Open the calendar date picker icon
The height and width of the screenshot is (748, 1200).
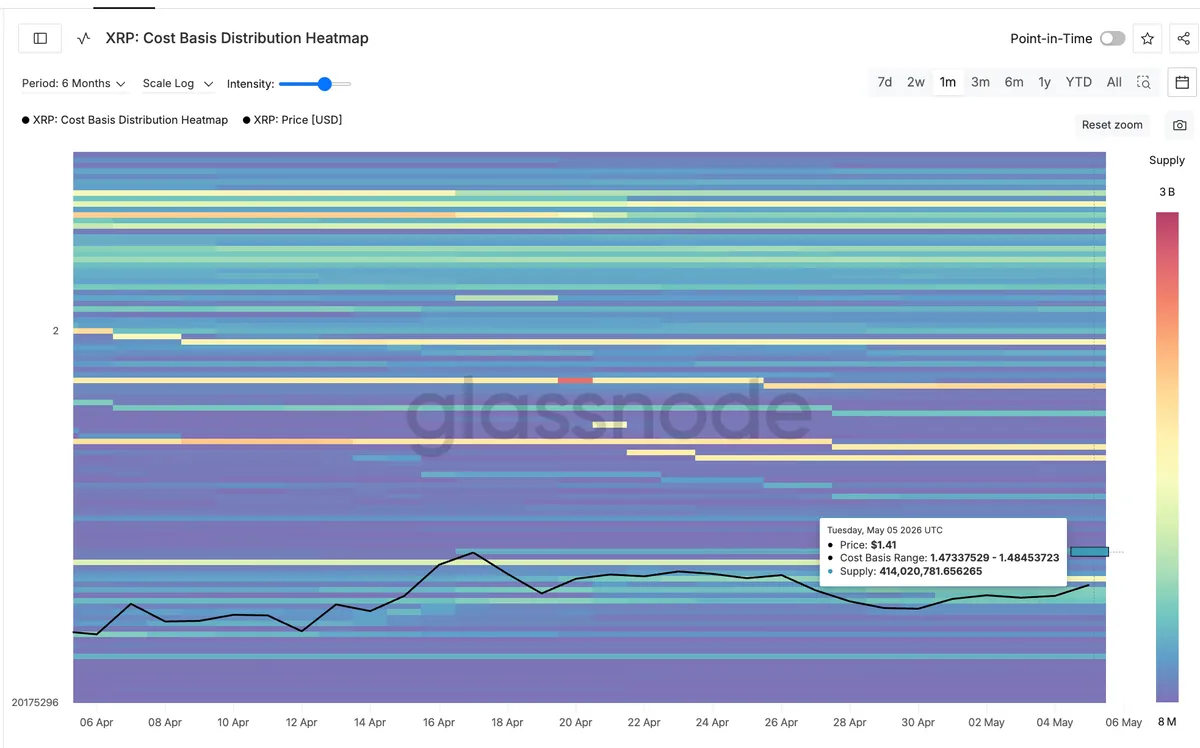pos(1181,82)
